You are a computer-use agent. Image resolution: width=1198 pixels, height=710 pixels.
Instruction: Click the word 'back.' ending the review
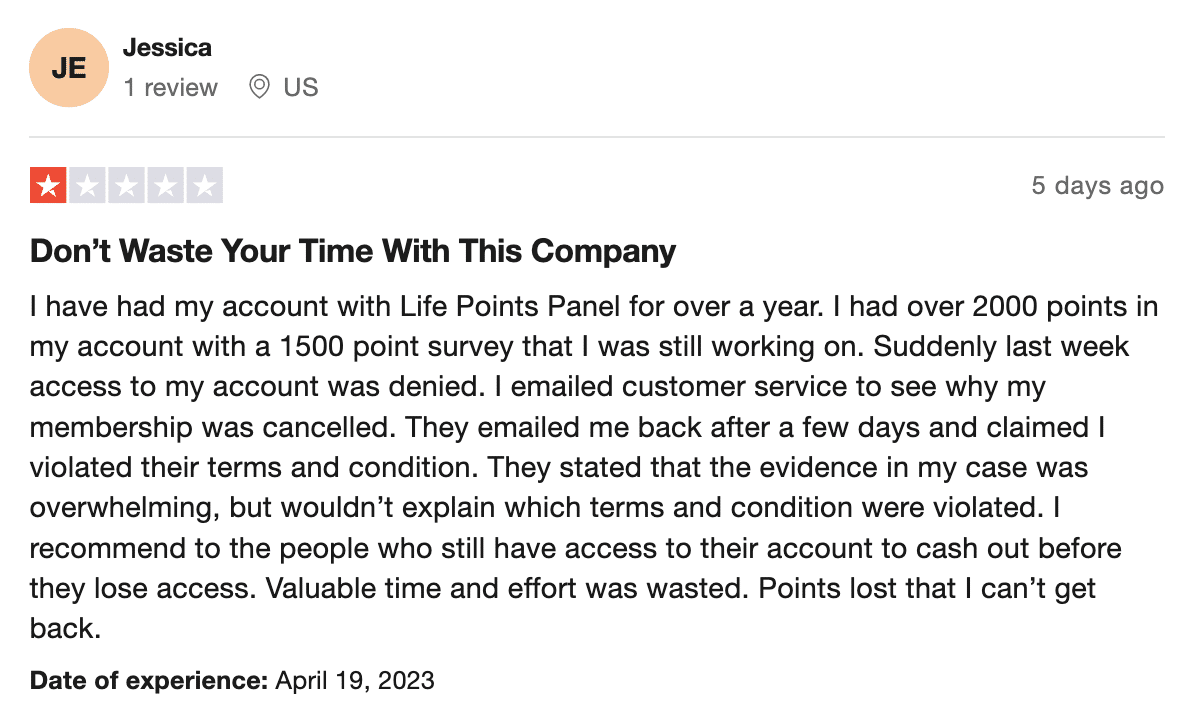tap(65, 628)
